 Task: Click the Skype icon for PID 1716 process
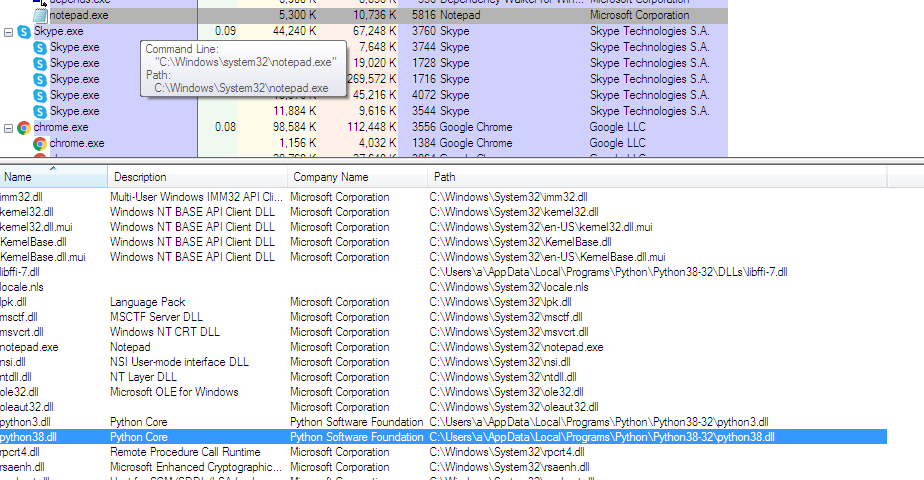[40, 80]
